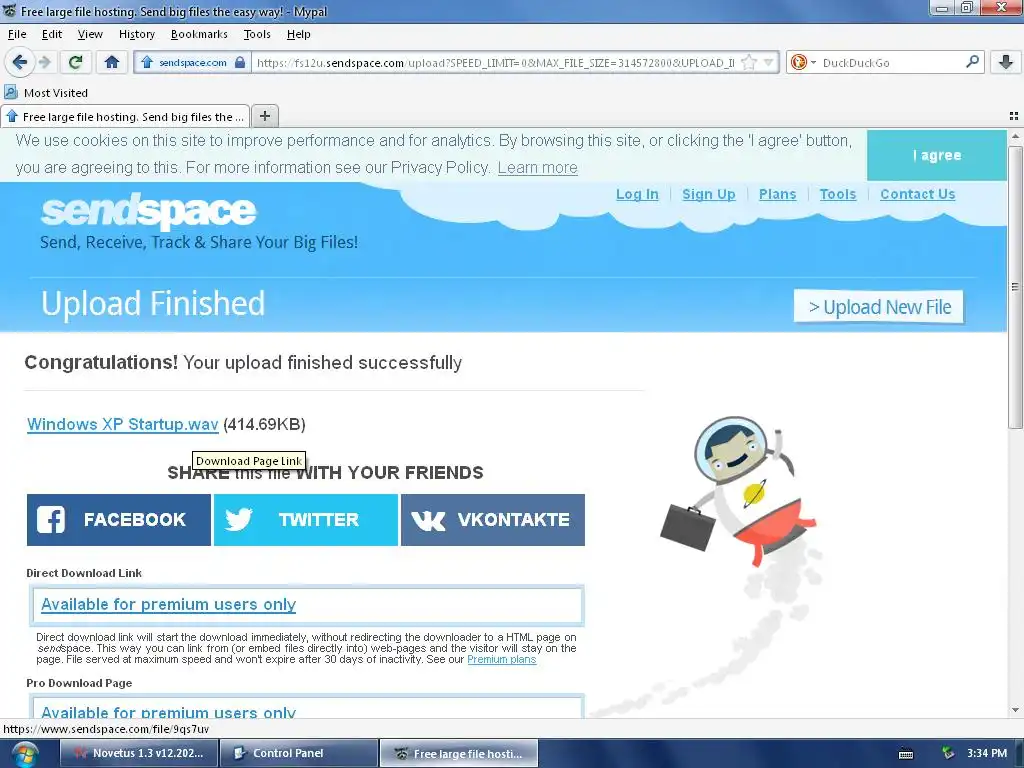Screen dimensions: 1024x768
Task: Click the astronaut mascot illustration
Action: (739, 493)
